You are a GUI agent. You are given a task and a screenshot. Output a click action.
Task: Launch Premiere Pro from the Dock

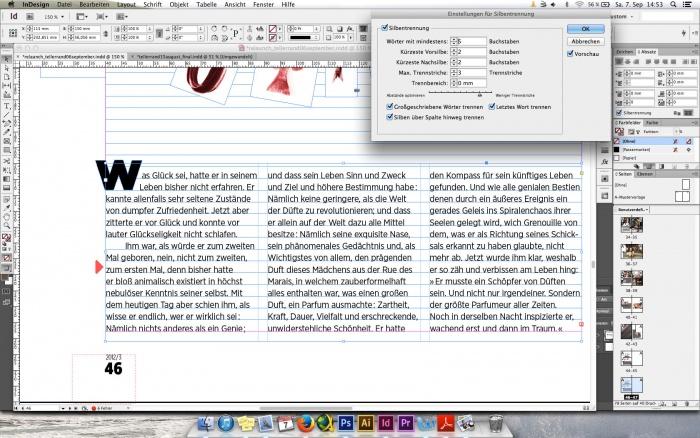pyautogui.click(x=405, y=422)
